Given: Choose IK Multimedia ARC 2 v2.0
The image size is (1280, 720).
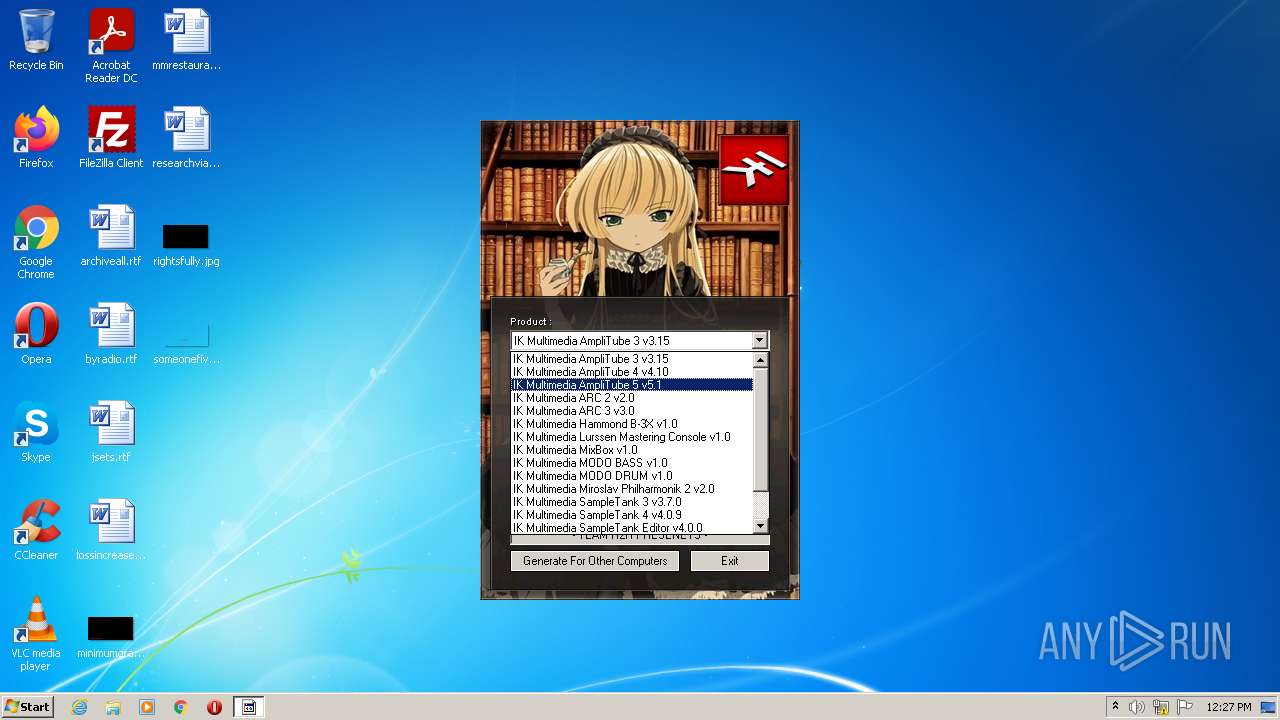Looking at the screenshot, I should [632, 398].
